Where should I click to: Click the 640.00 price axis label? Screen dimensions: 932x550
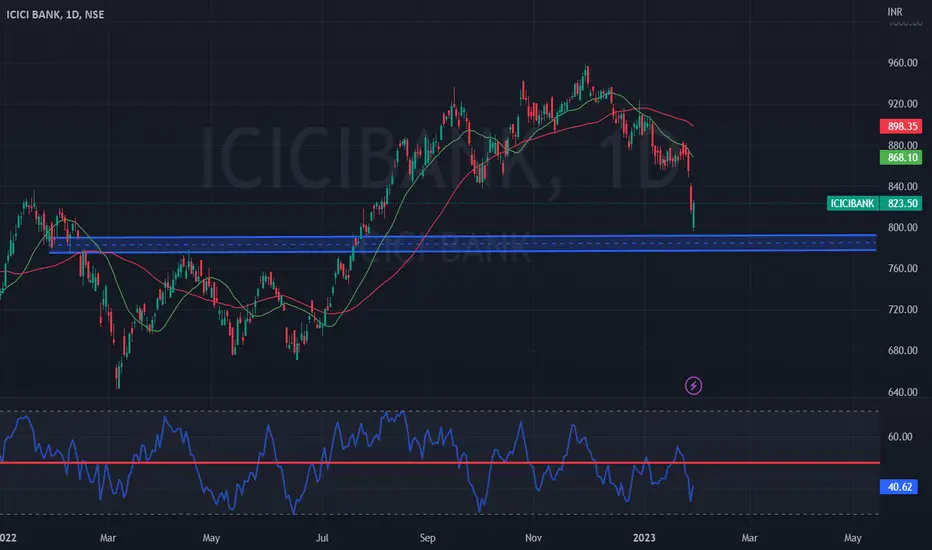point(902,392)
